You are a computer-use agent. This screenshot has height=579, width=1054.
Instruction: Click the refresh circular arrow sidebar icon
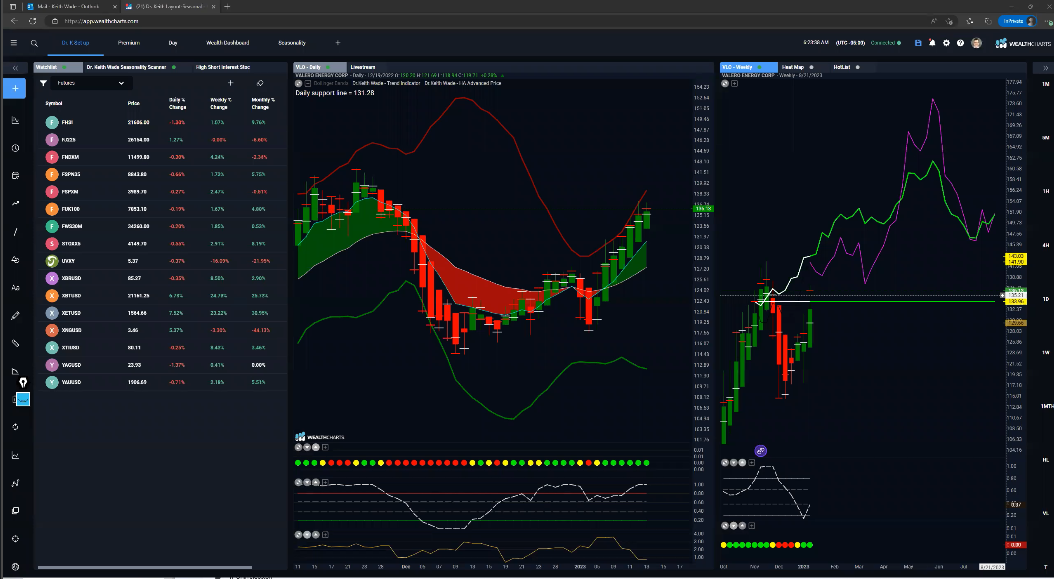click(15, 427)
